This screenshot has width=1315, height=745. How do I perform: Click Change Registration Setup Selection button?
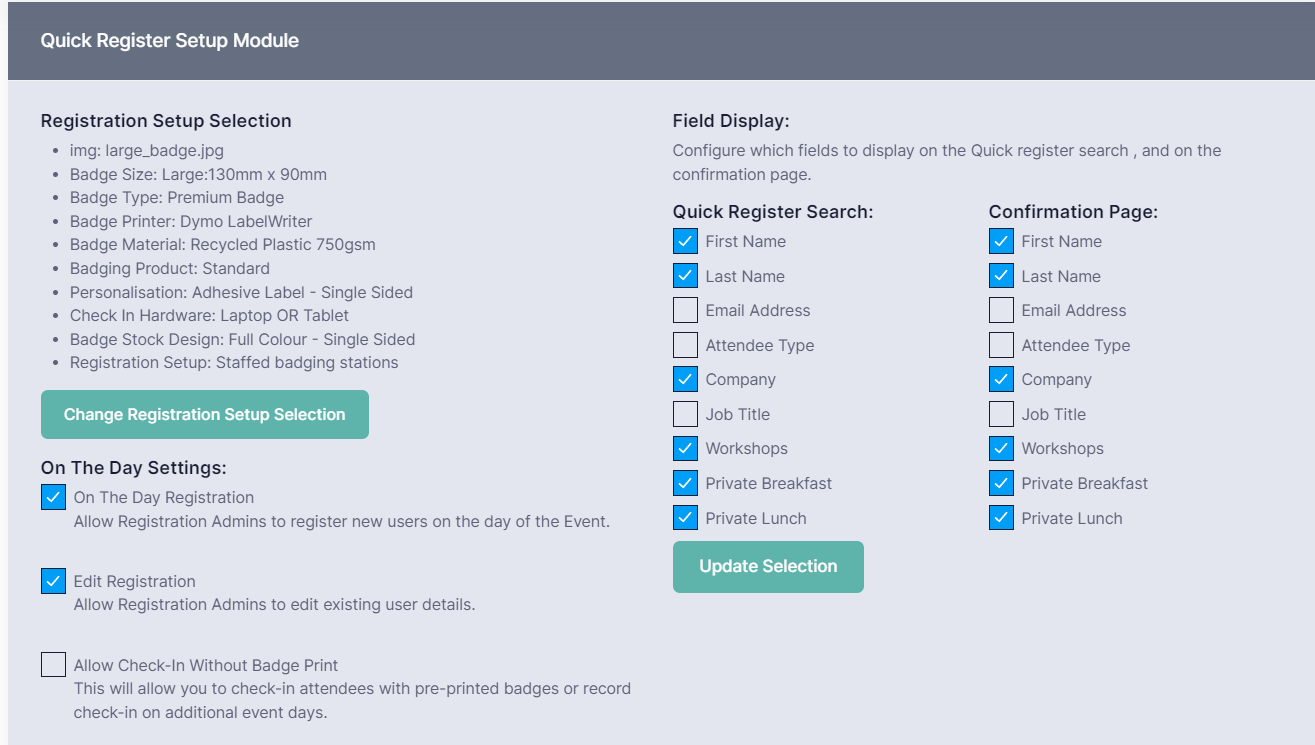[x=204, y=414]
